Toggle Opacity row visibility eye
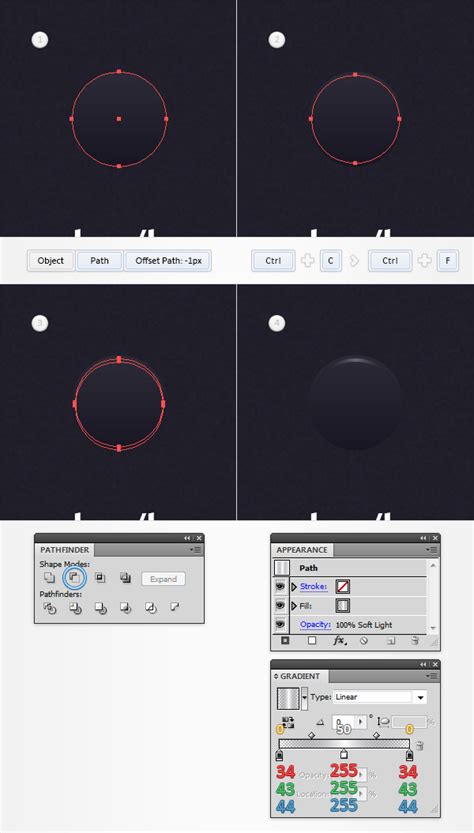This screenshot has width=474, height=833. pos(280,624)
